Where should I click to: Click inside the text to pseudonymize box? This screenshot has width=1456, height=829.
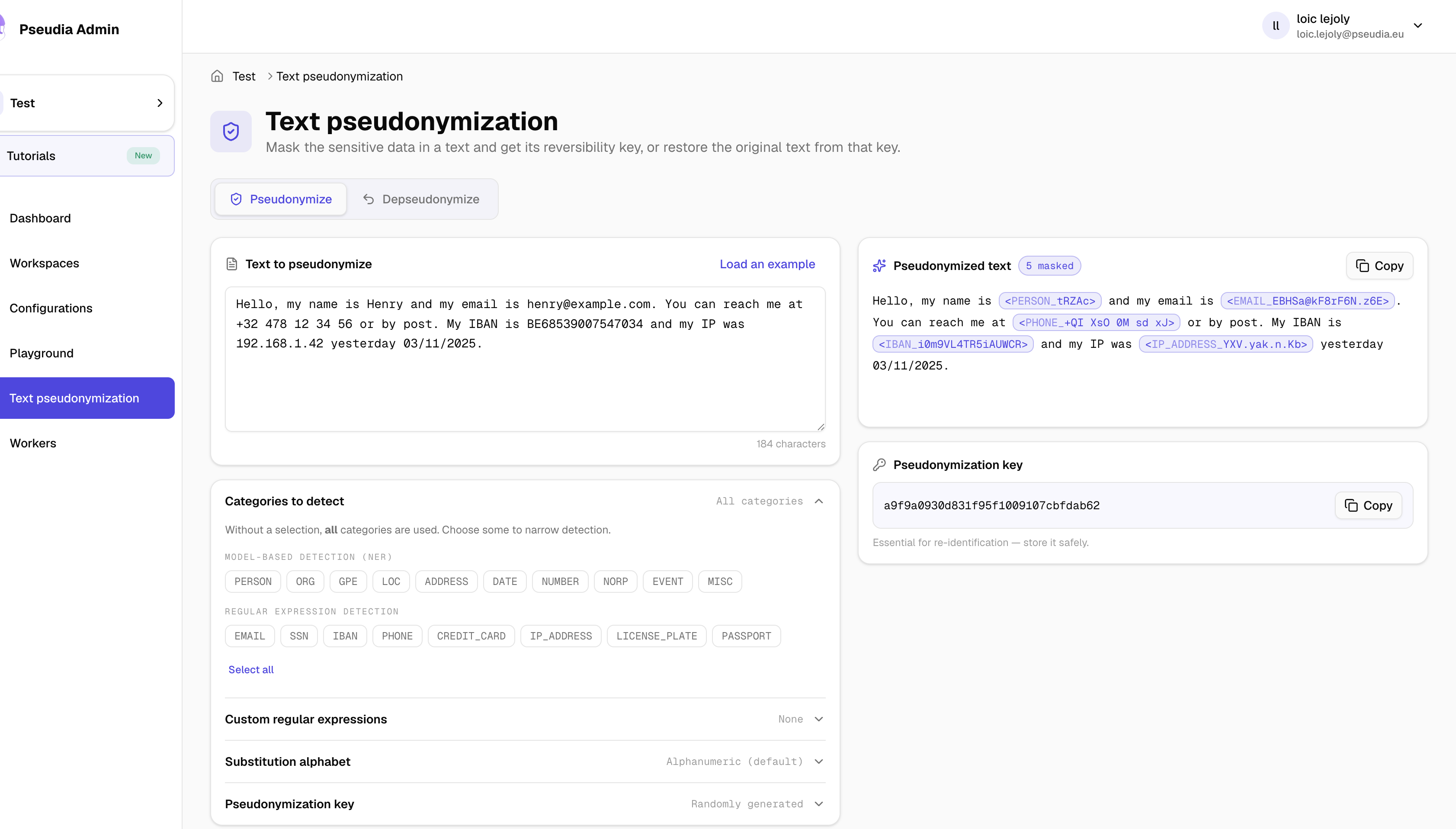525,359
